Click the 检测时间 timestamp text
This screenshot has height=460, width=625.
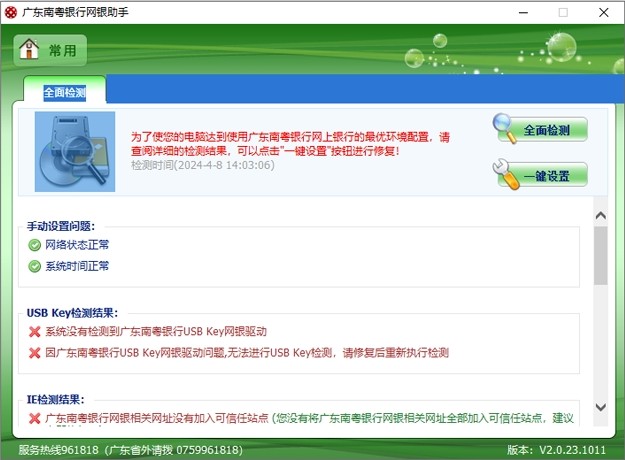[203, 165]
